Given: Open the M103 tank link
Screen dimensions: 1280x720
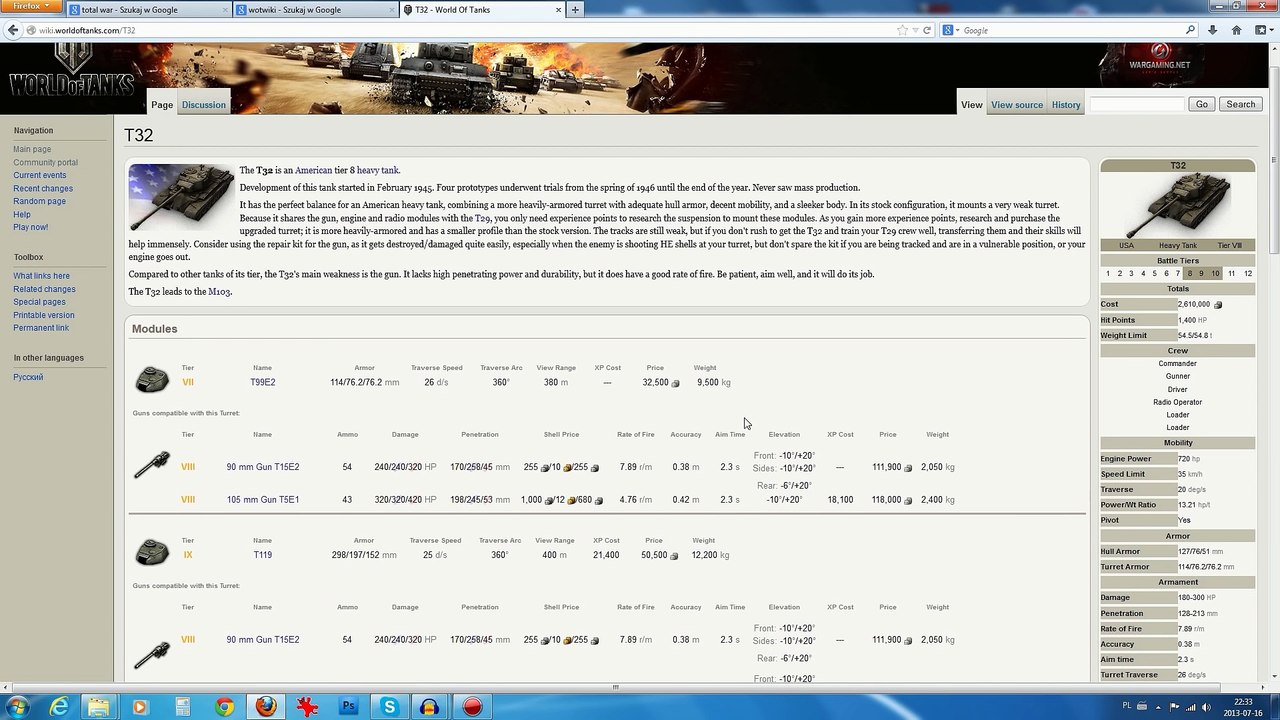Looking at the screenshot, I should pos(219,292).
